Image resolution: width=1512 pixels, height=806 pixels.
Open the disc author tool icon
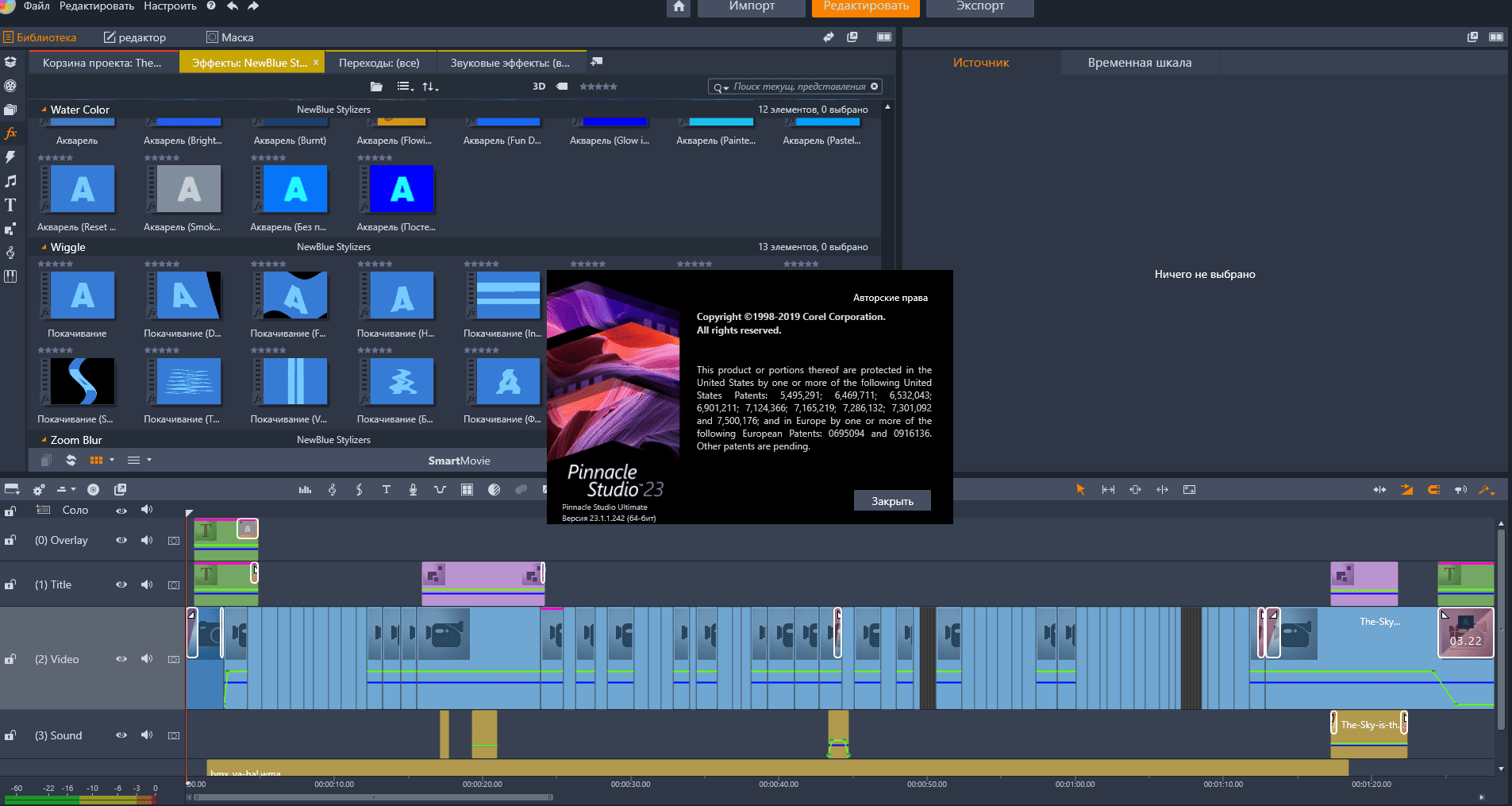pyautogui.click(x=93, y=490)
